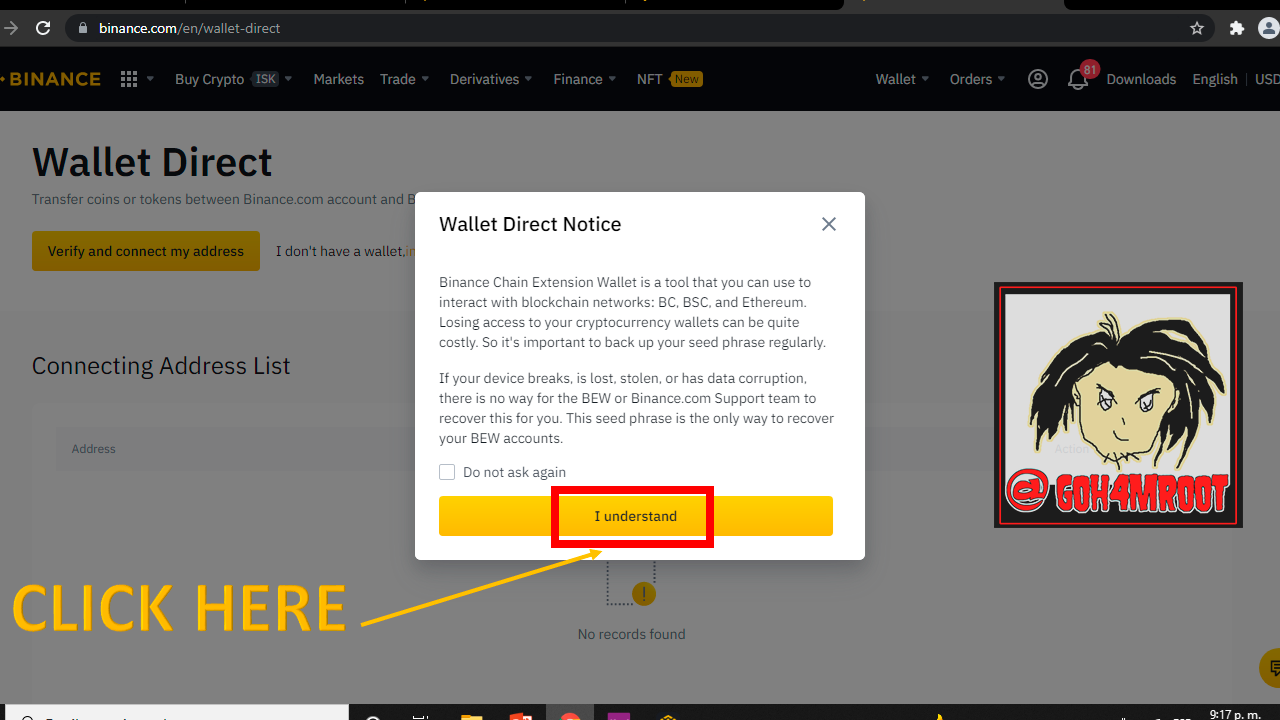Screen dimensions: 1280x720
Task: Expand the Wallet dropdown menu
Action: (x=903, y=79)
